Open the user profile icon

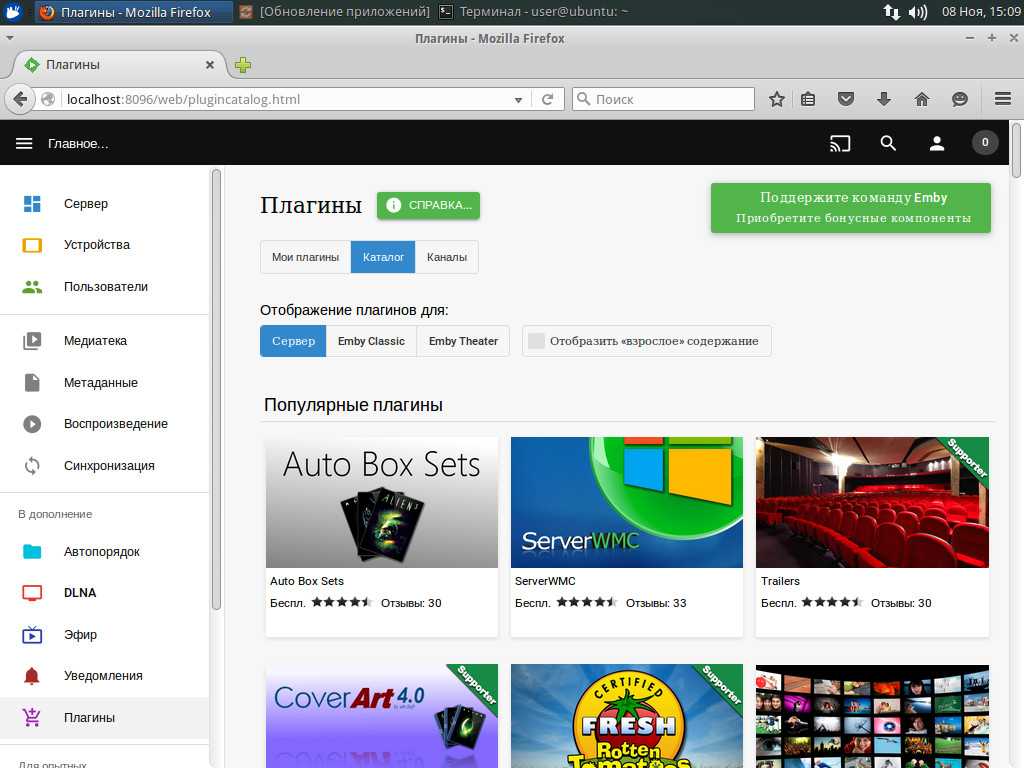(937, 143)
